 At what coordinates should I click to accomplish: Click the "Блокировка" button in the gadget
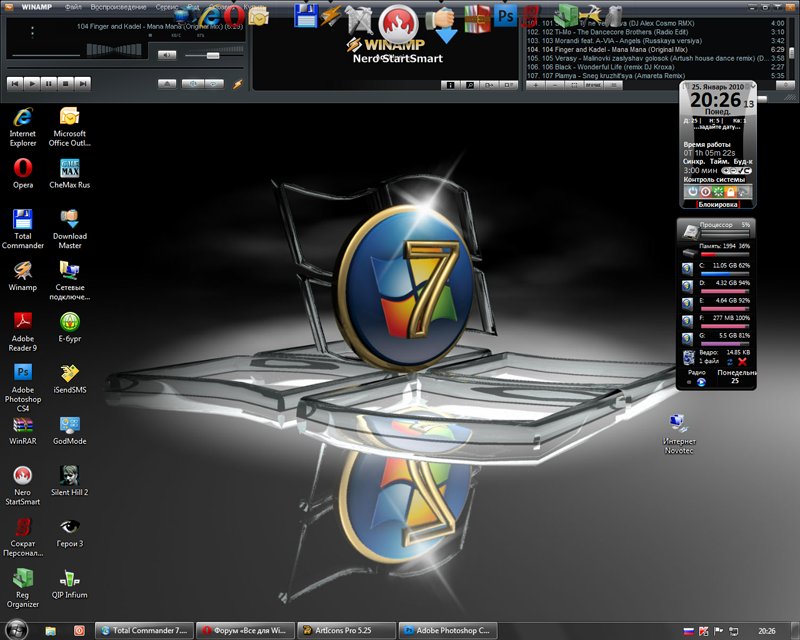click(x=717, y=204)
